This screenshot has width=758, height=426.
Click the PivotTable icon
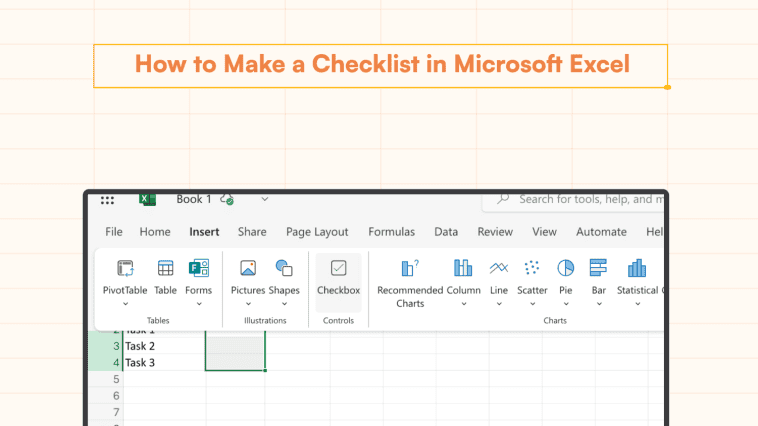point(125,269)
